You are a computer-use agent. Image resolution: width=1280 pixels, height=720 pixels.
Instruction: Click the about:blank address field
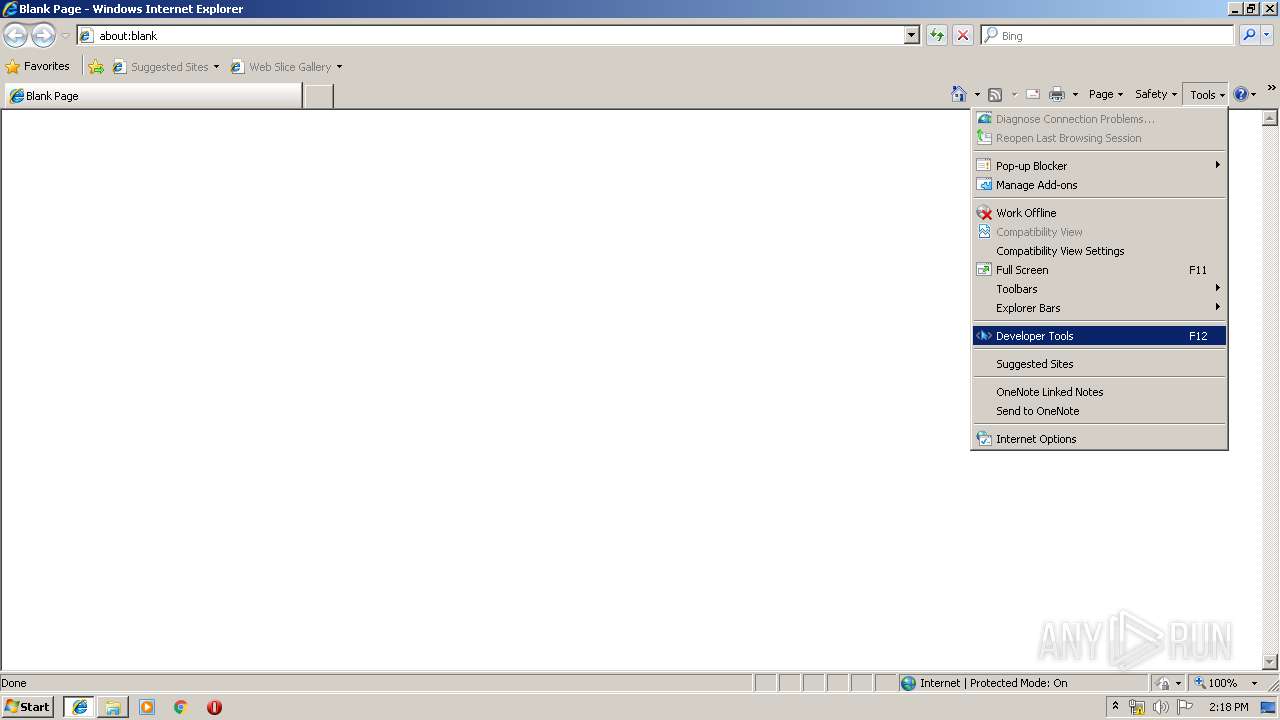[490, 36]
